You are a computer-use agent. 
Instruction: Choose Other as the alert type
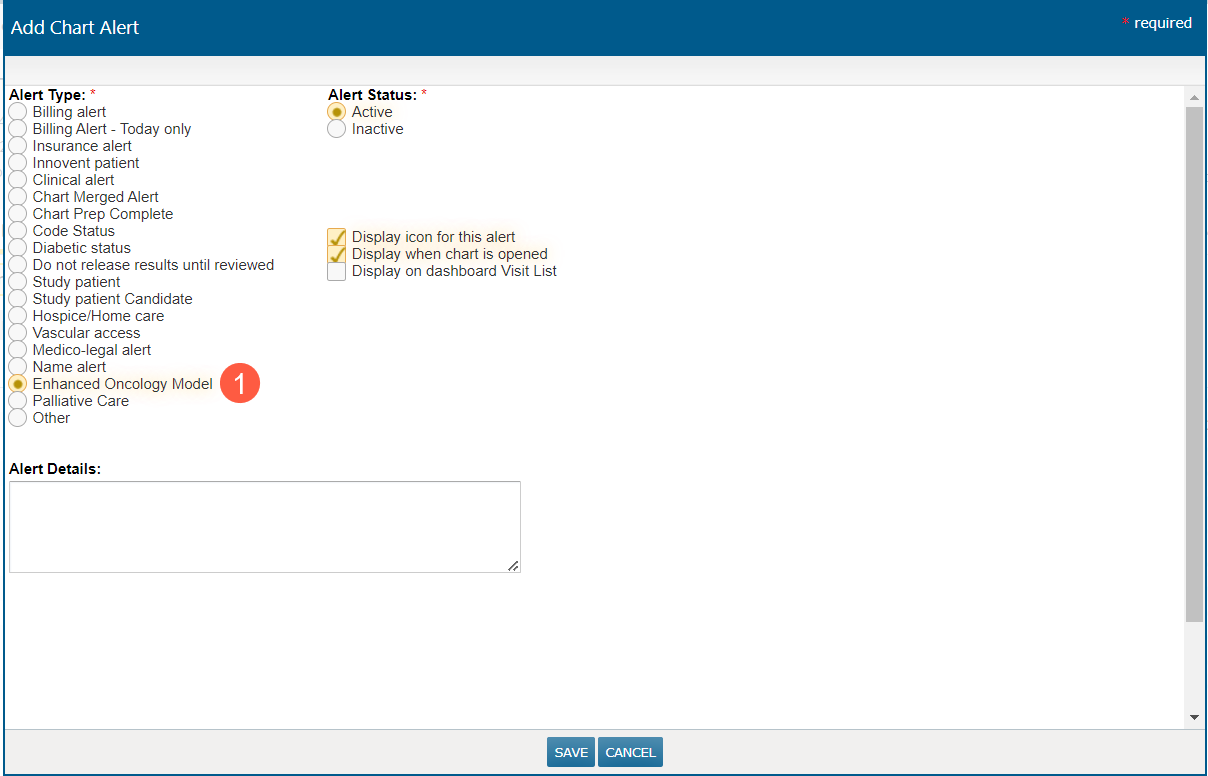[x=18, y=418]
